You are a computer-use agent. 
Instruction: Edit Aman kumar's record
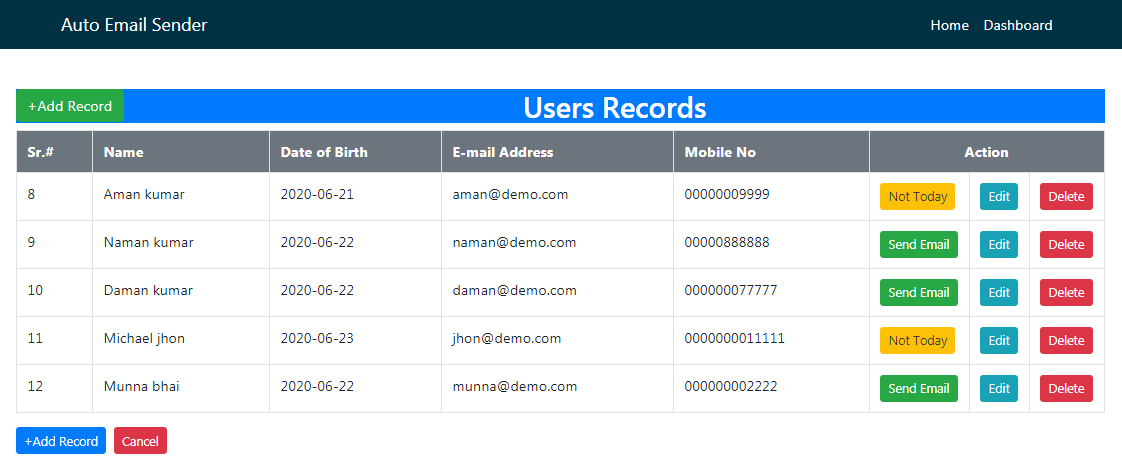(x=998, y=196)
